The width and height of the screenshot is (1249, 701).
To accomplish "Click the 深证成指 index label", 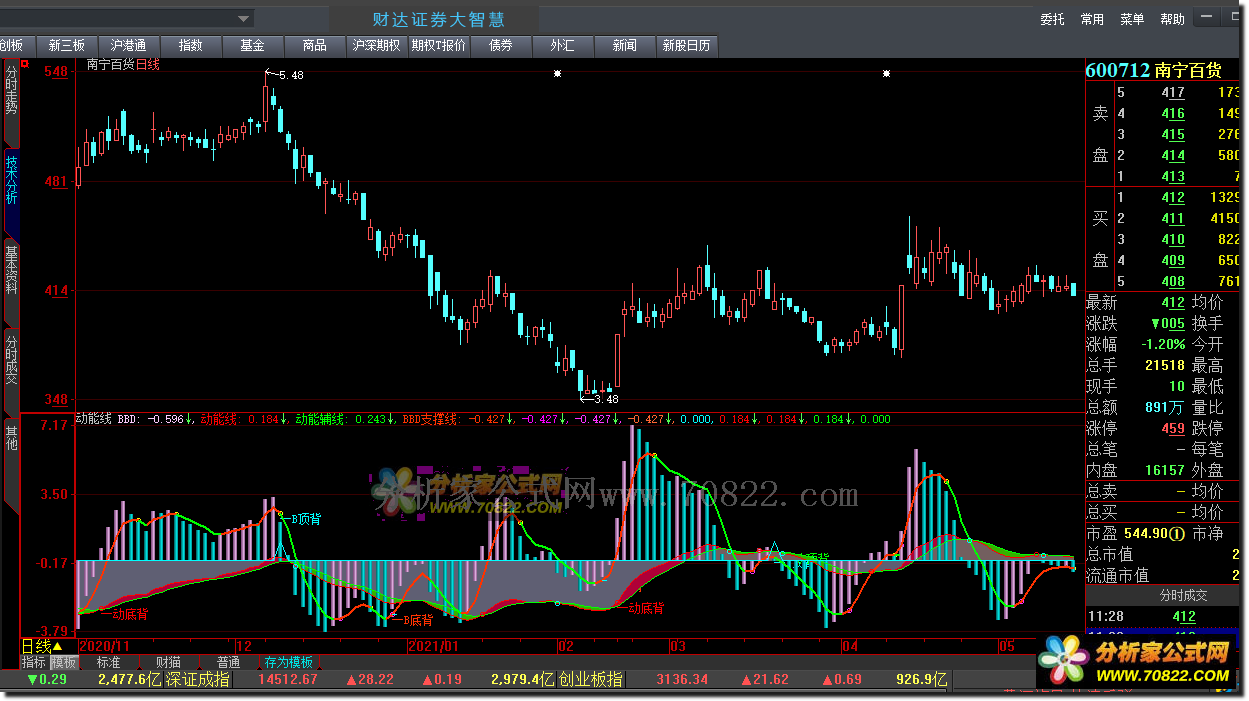I will (199, 679).
